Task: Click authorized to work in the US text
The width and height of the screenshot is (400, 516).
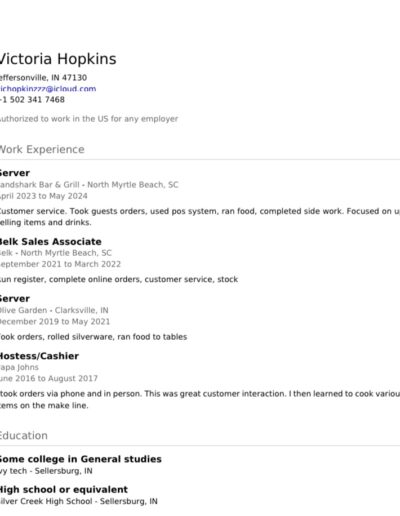Action: point(89,119)
